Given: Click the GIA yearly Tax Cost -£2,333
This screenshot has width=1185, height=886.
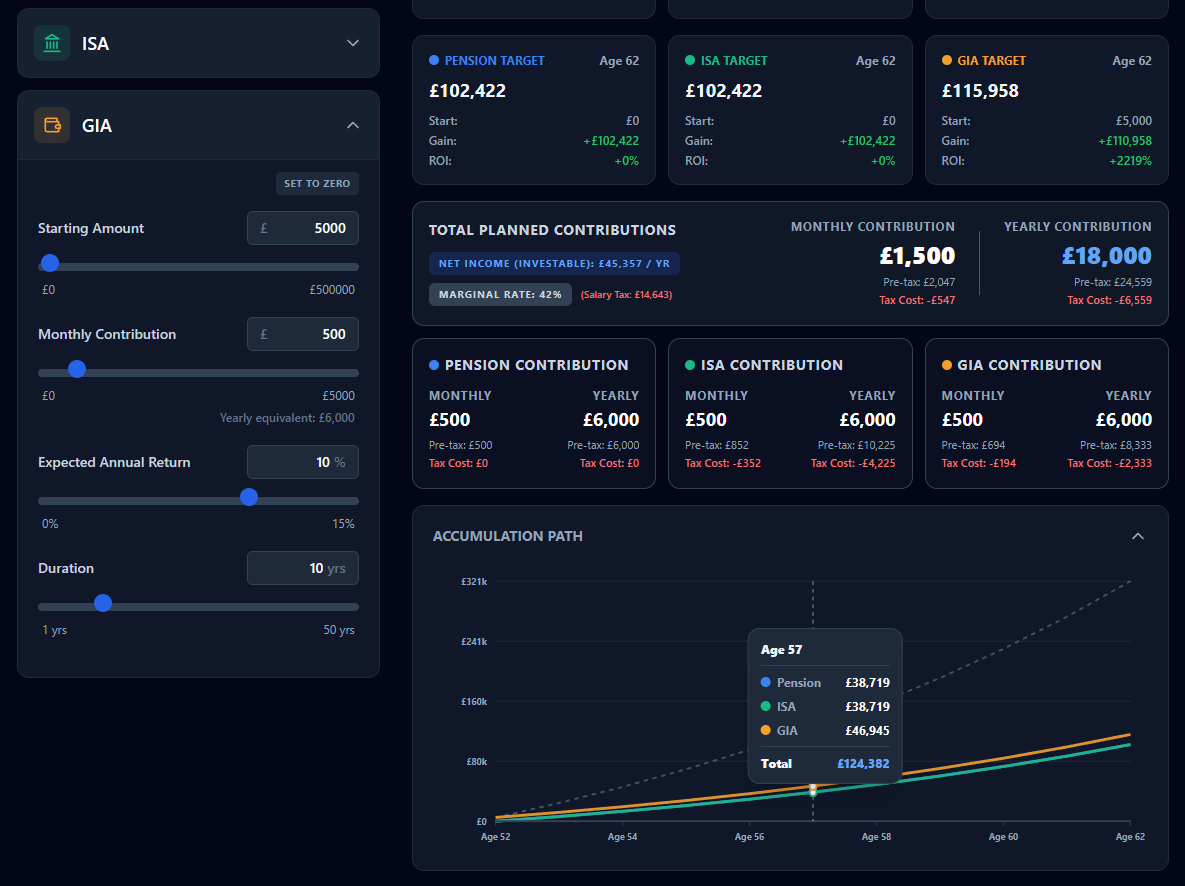Looking at the screenshot, I should (x=1109, y=463).
